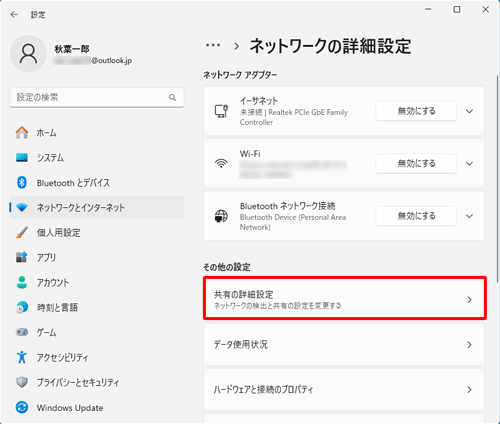Click the Bluetooth icon in sidebar
The image size is (500, 424).
[x=22, y=183]
